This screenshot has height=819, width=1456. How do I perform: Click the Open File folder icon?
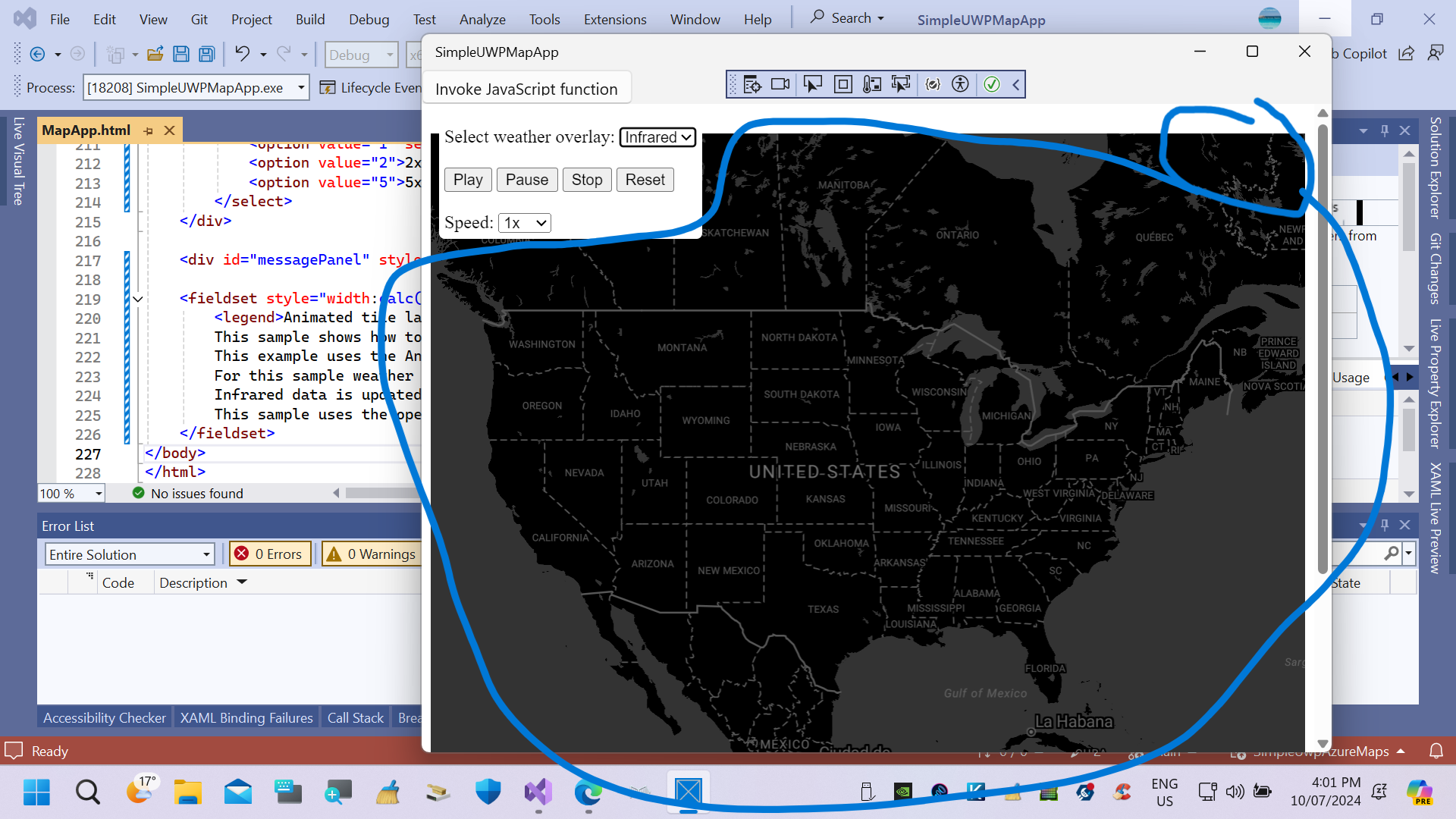[x=155, y=54]
